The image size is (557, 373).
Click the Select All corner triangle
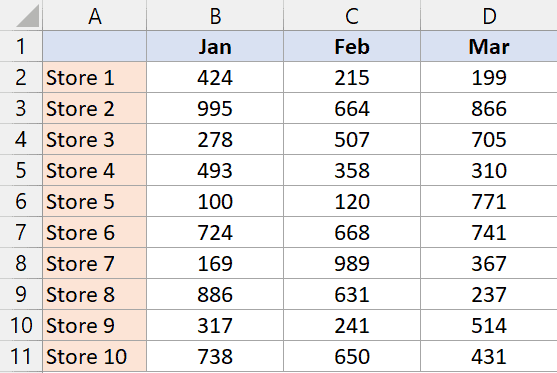pos(27,16)
